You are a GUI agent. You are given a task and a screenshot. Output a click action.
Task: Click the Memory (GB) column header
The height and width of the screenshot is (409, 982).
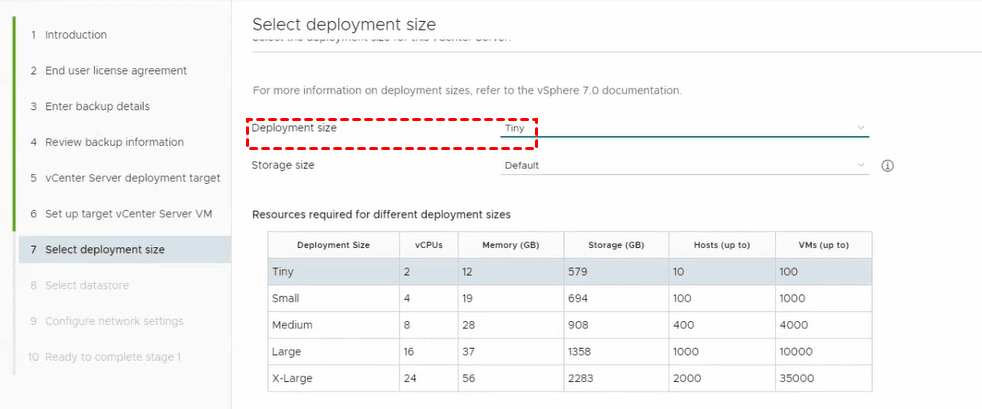[x=510, y=245]
